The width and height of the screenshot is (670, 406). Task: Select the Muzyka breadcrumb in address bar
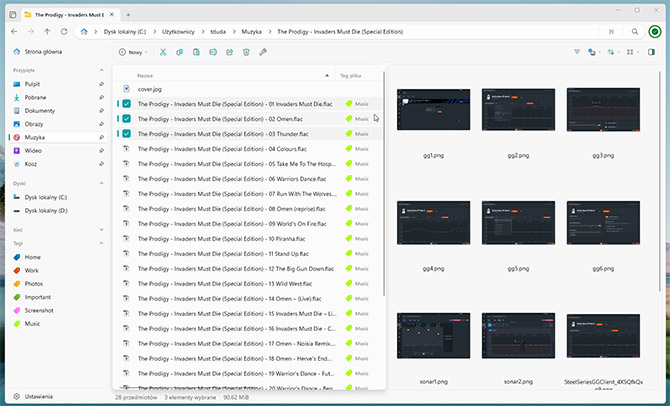tap(252, 32)
